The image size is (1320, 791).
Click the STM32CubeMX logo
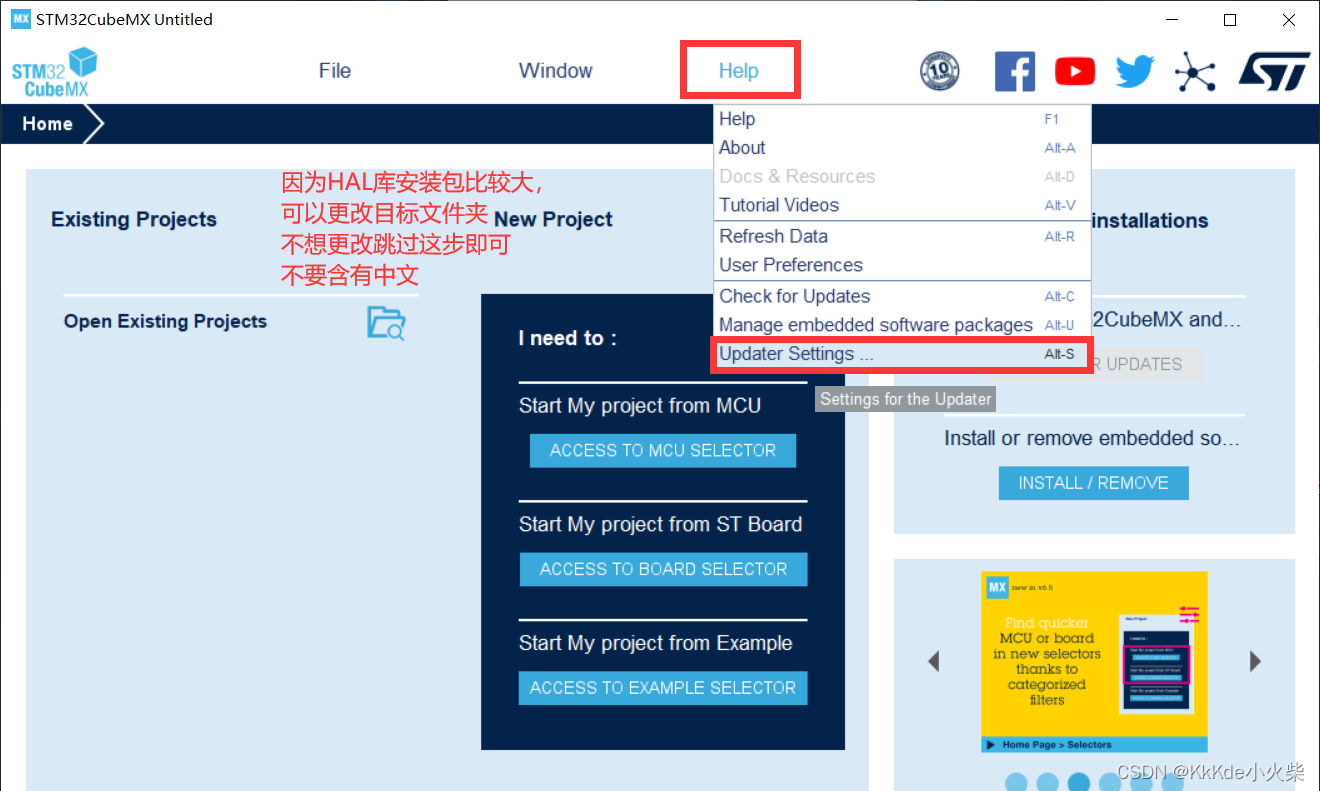coord(55,72)
